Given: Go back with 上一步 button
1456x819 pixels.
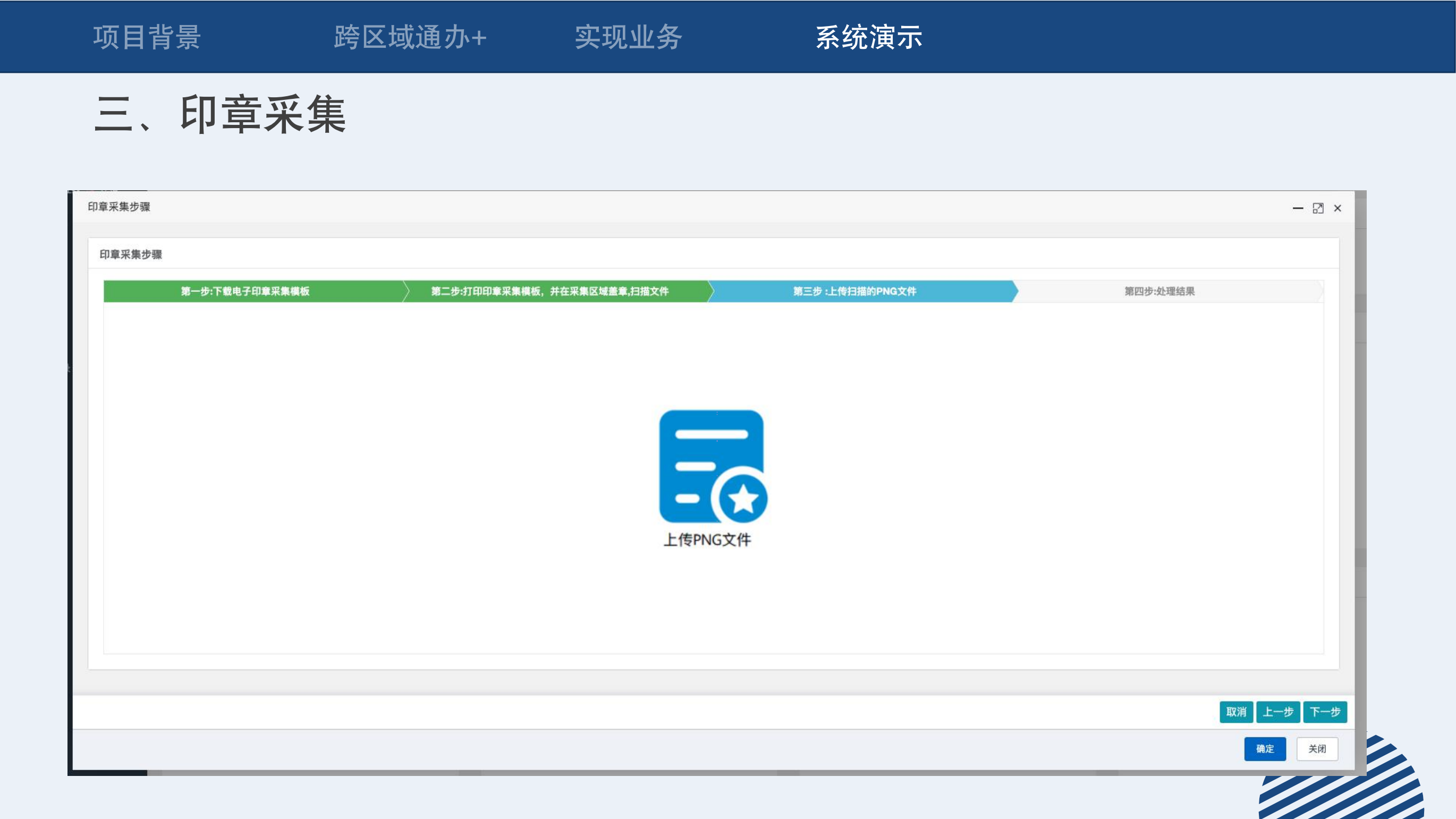Looking at the screenshot, I should click(1278, 712).
